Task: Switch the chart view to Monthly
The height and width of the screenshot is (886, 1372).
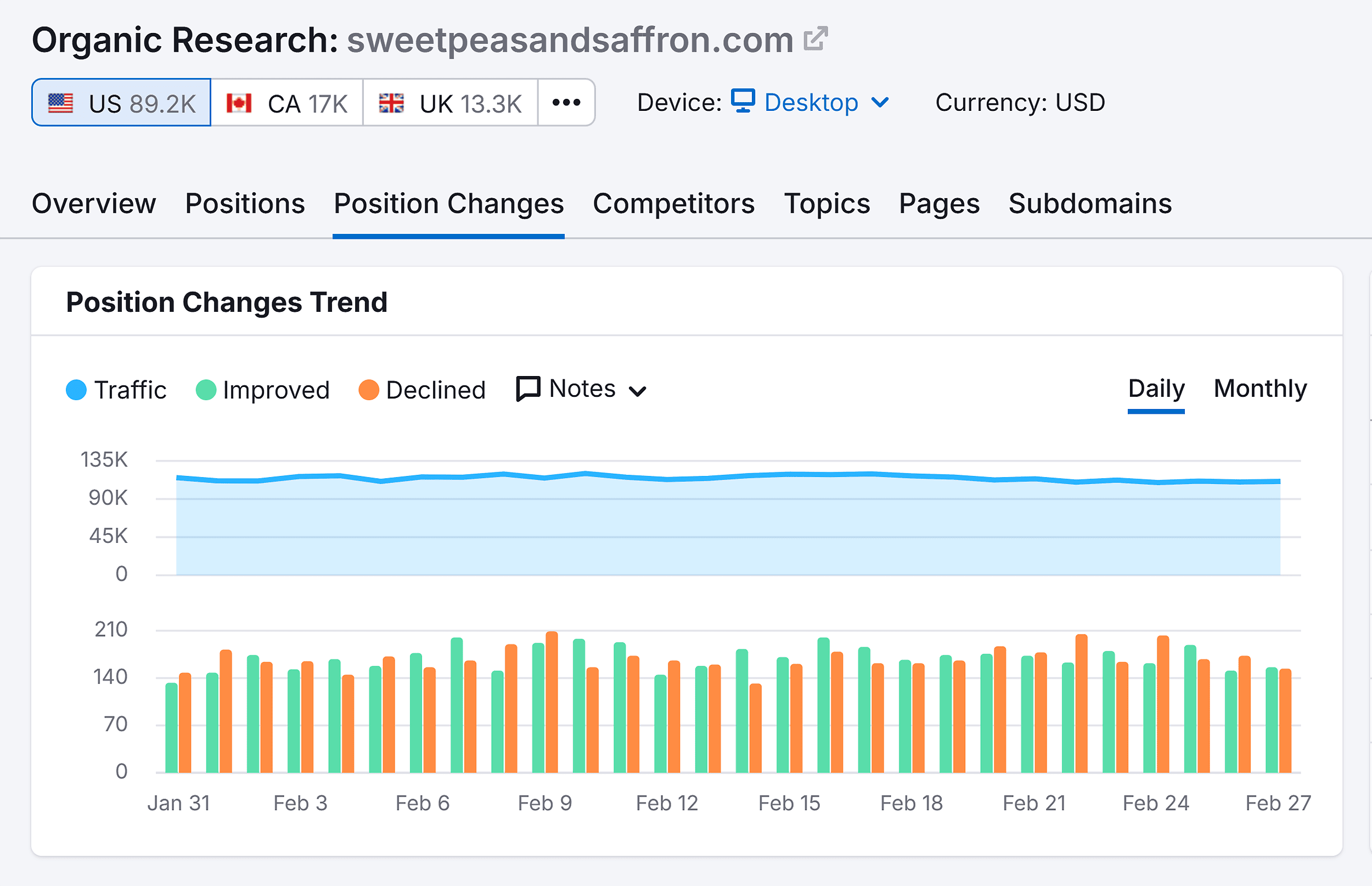Action: coord(1260,388)
